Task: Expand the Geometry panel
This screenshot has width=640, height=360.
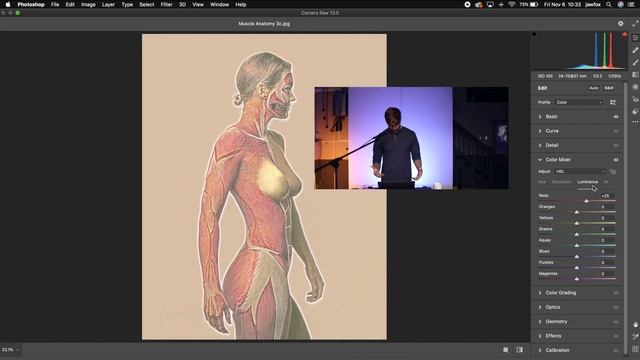Action: point(540,322)
